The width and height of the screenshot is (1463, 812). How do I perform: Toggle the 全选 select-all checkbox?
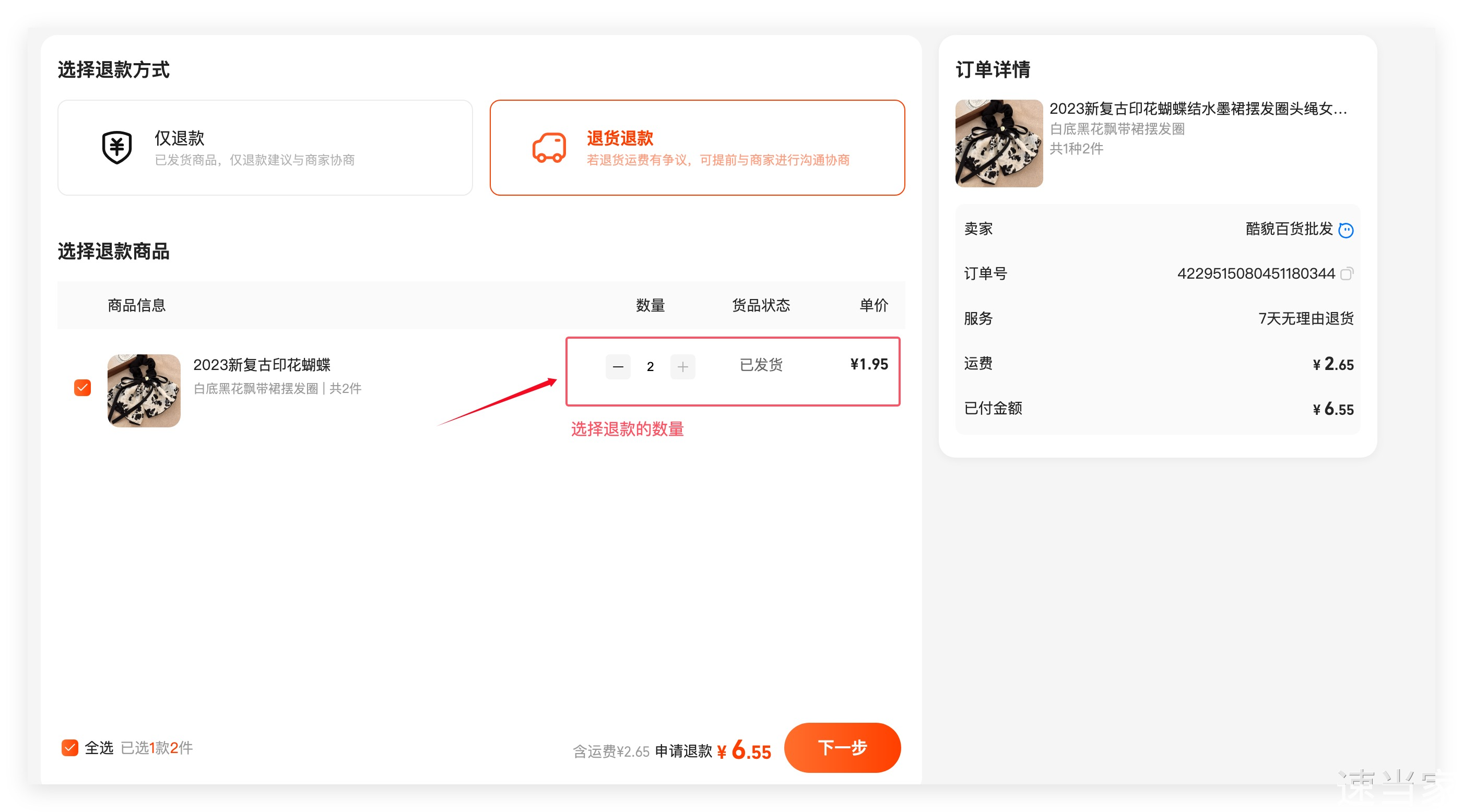[70, 748]
